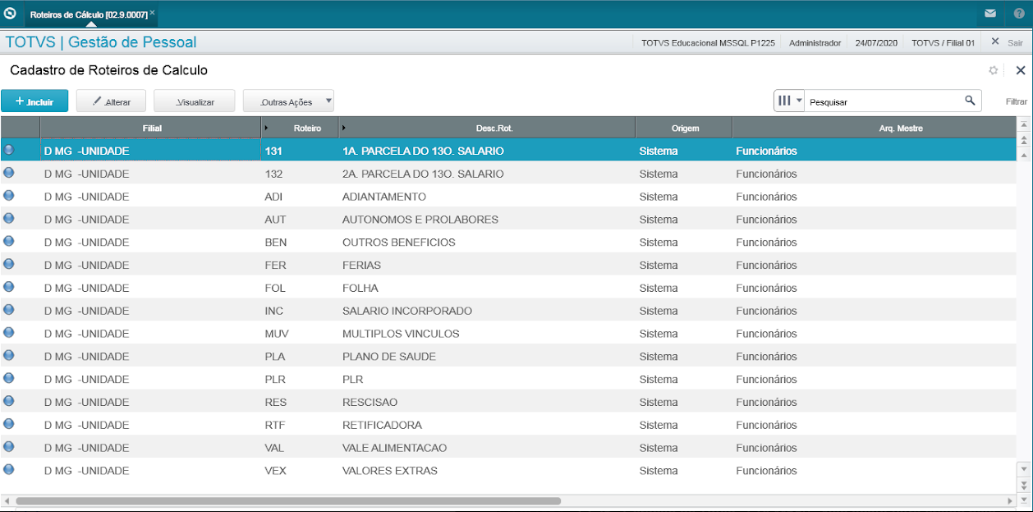Click the status circle in the VALORES EXTRAS row
Screen dimensions: 1033x512
pyautogui.click(x=9, y=470)
